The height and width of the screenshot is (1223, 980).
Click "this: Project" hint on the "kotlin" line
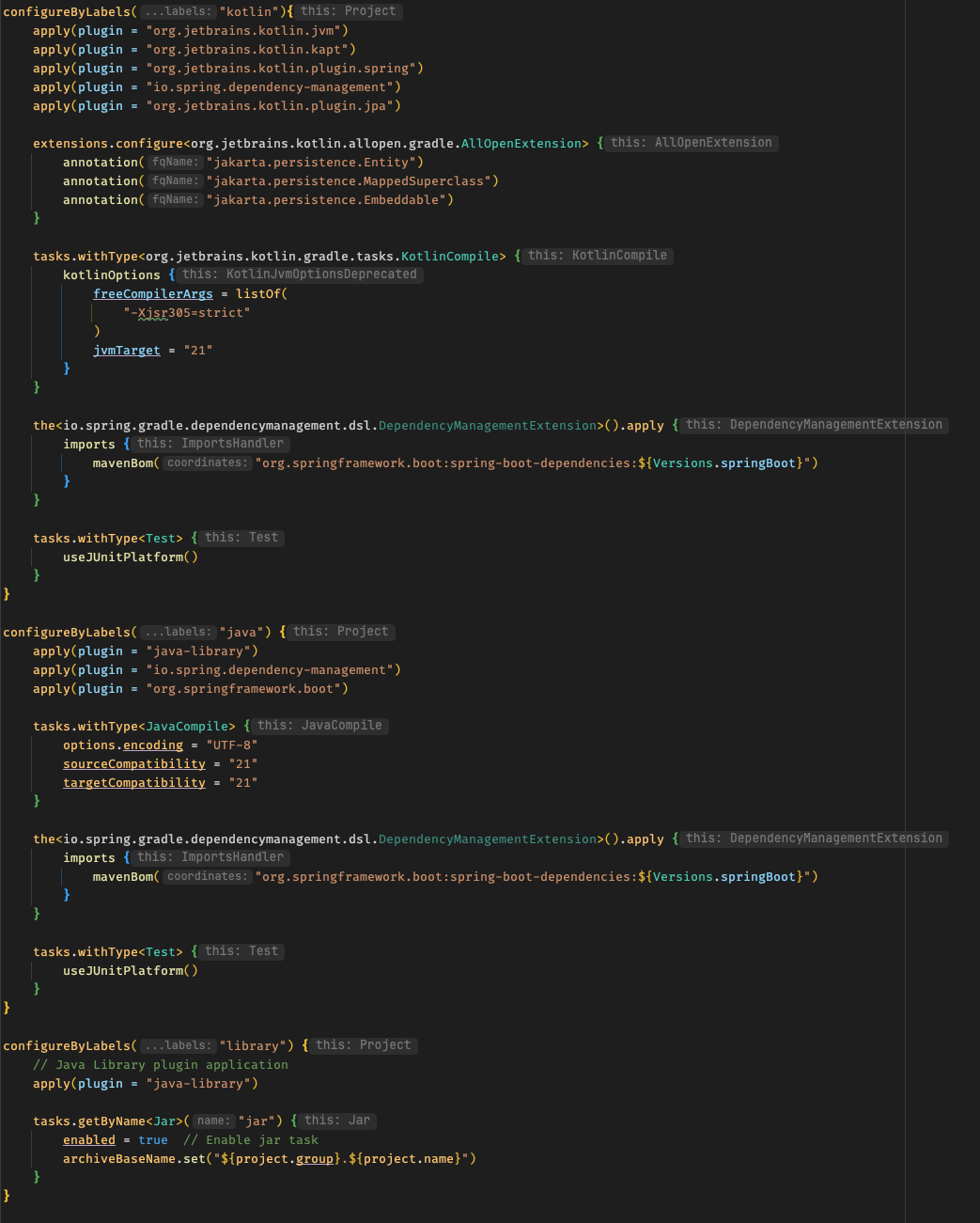349,11
